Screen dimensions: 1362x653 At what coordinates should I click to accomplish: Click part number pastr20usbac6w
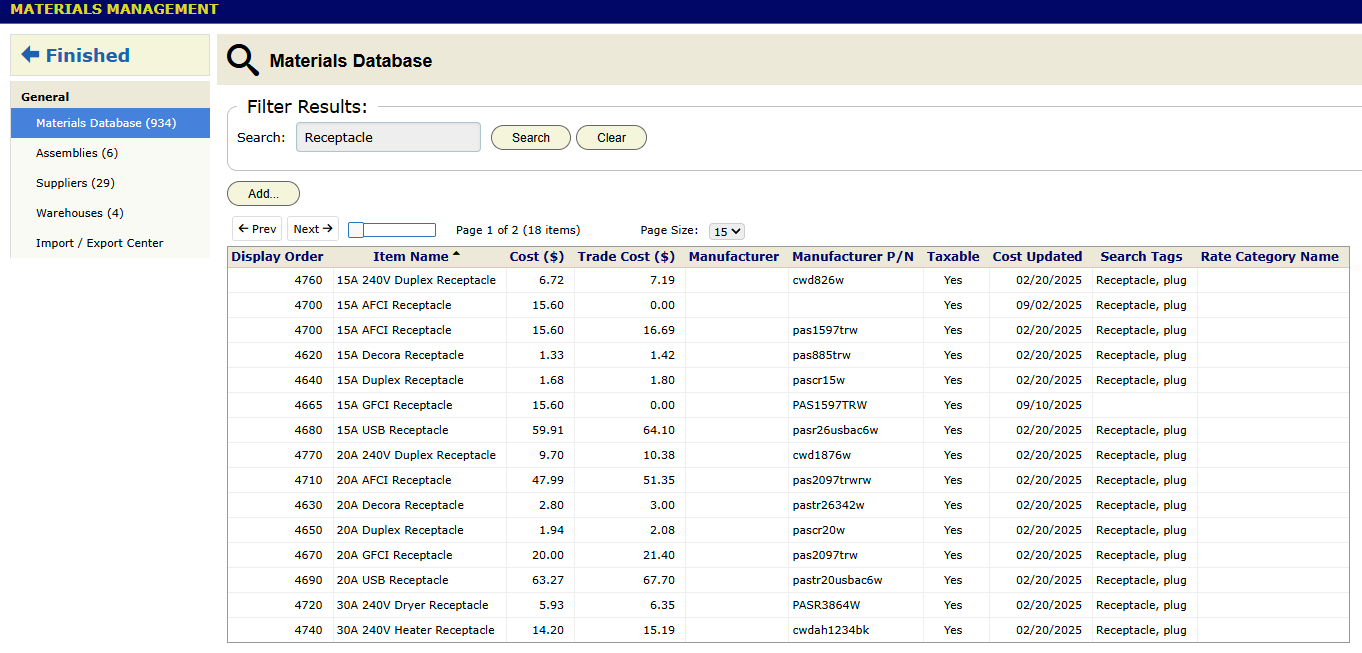coord(837,580)
